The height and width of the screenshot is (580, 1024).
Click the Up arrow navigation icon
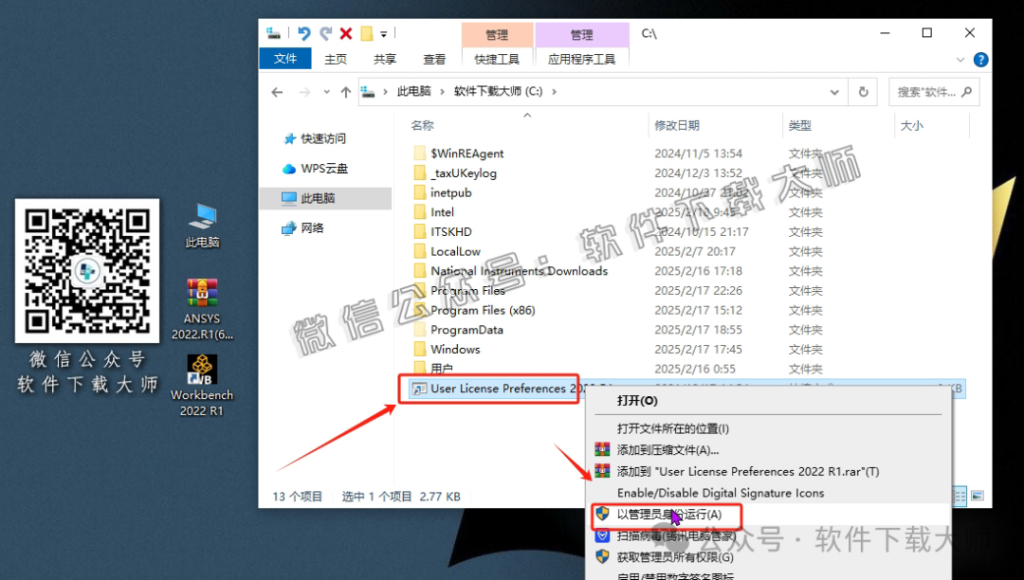pos(346,91)
